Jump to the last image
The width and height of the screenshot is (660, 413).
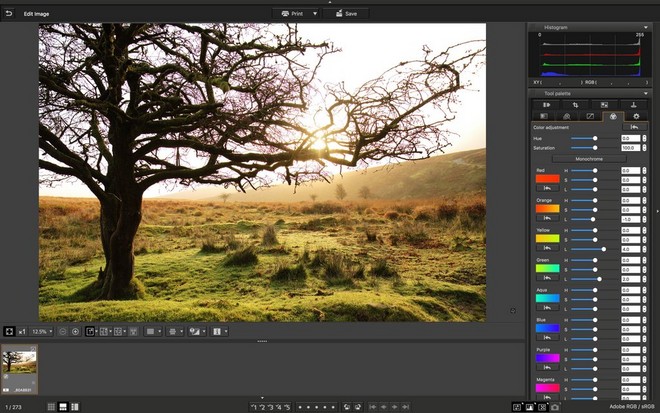click(405, 407)
